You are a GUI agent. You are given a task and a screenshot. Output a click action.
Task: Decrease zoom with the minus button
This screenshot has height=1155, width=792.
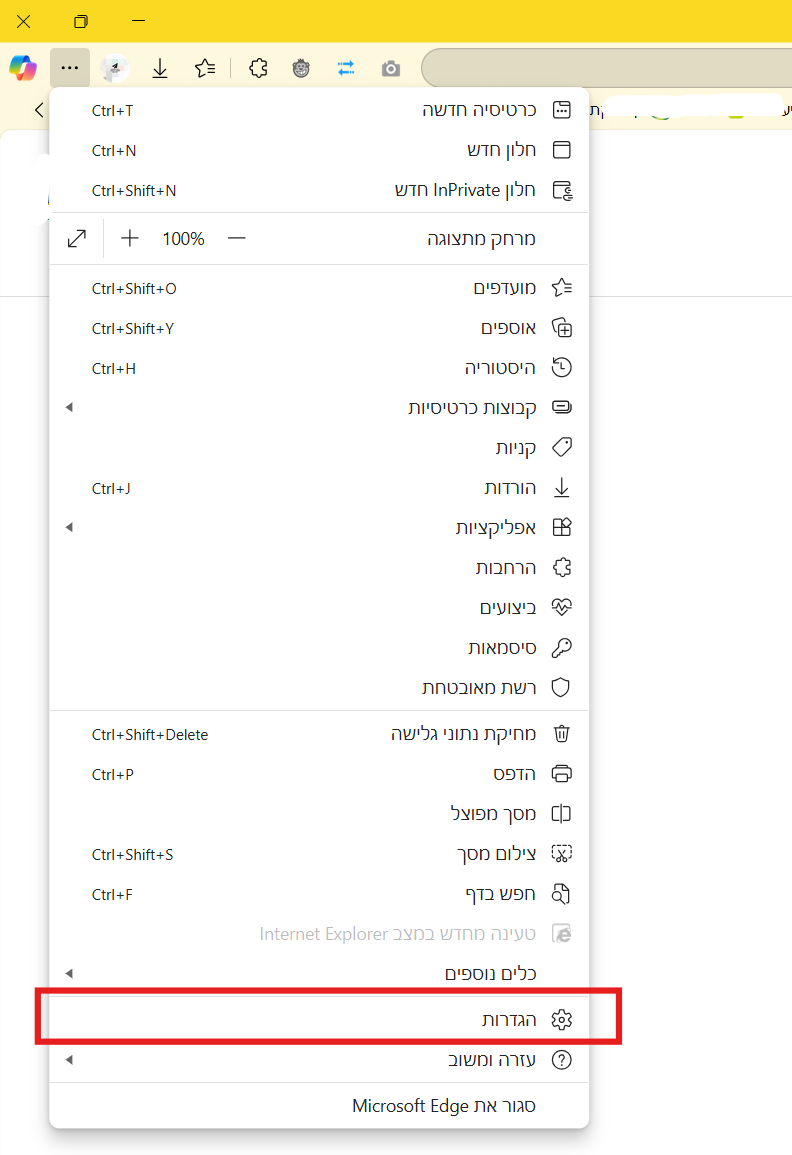point(236,239)
